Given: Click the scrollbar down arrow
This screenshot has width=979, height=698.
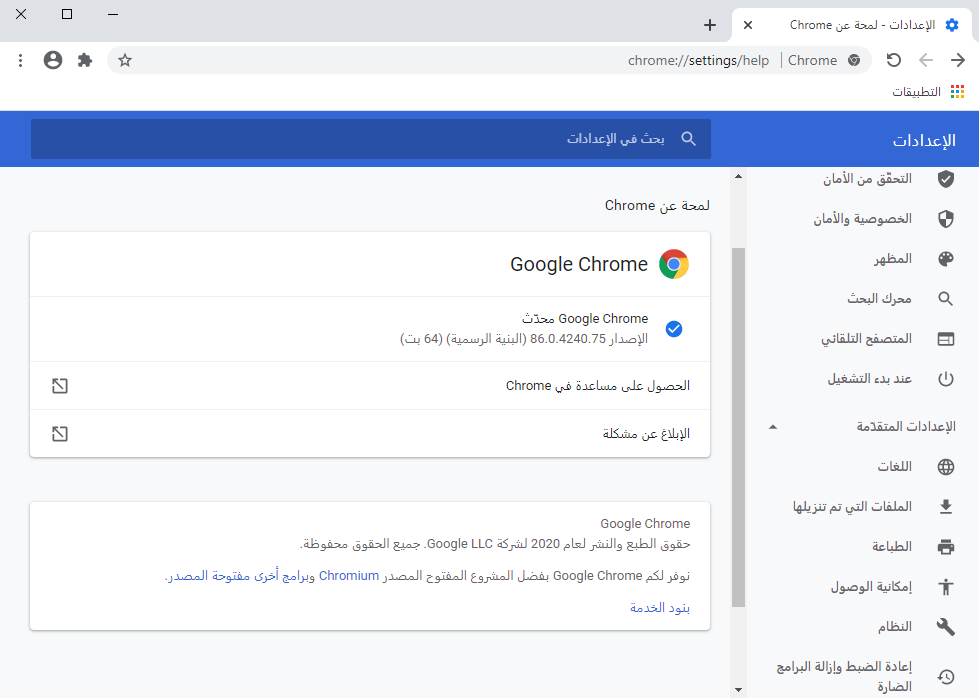Looking at the screenshot, I should tap(739, 690).
